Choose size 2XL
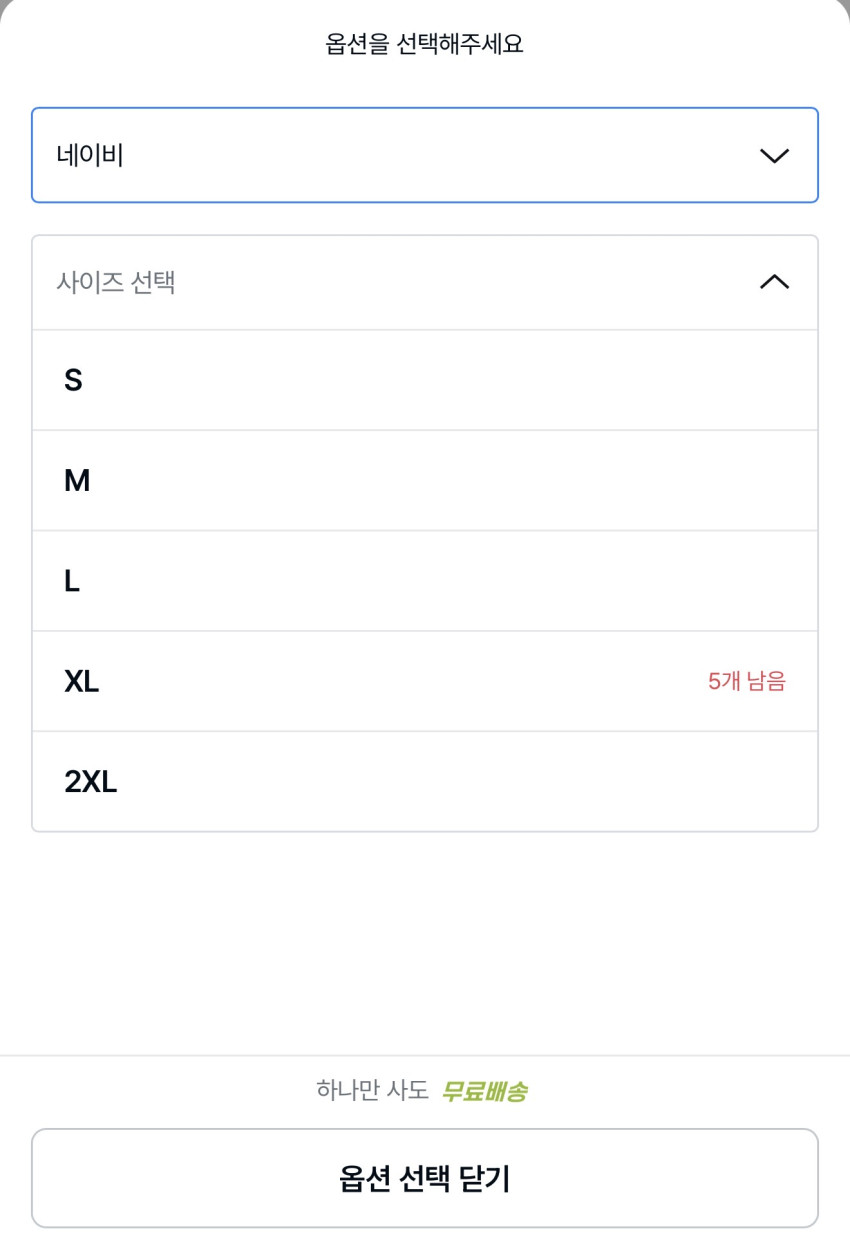Screen dimensions: 850x1256 pyautogui.click(x=424, y=781)
